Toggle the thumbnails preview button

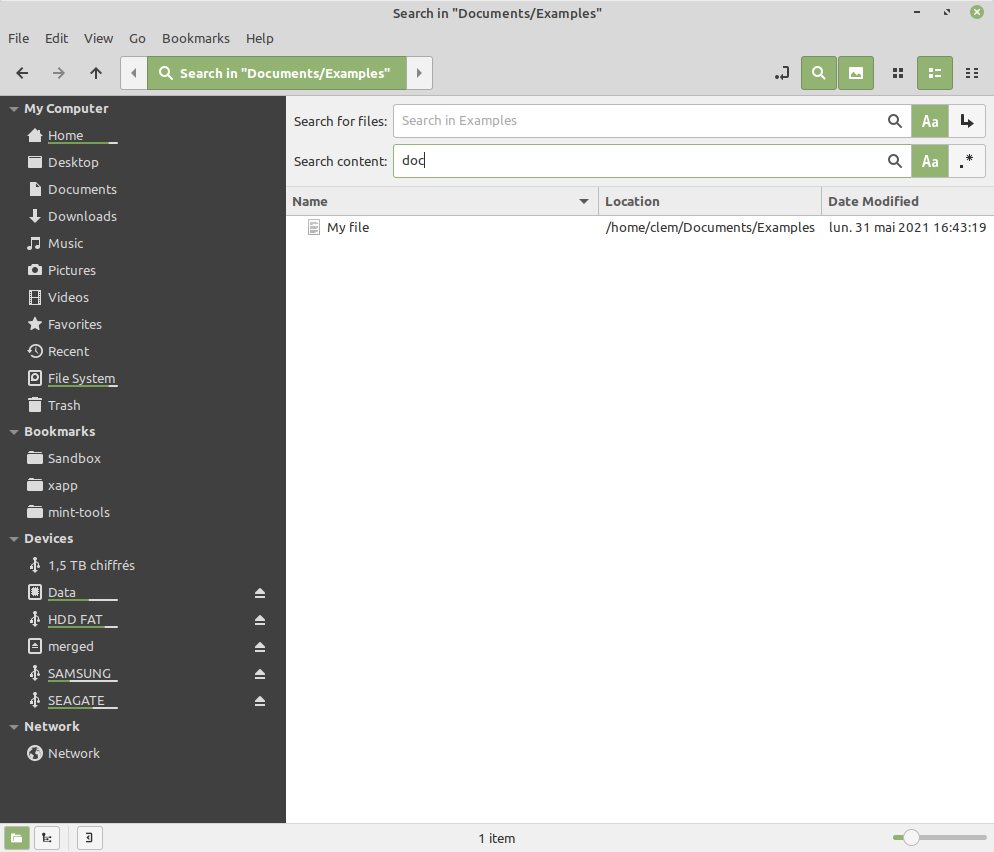[x=856, y=73]
